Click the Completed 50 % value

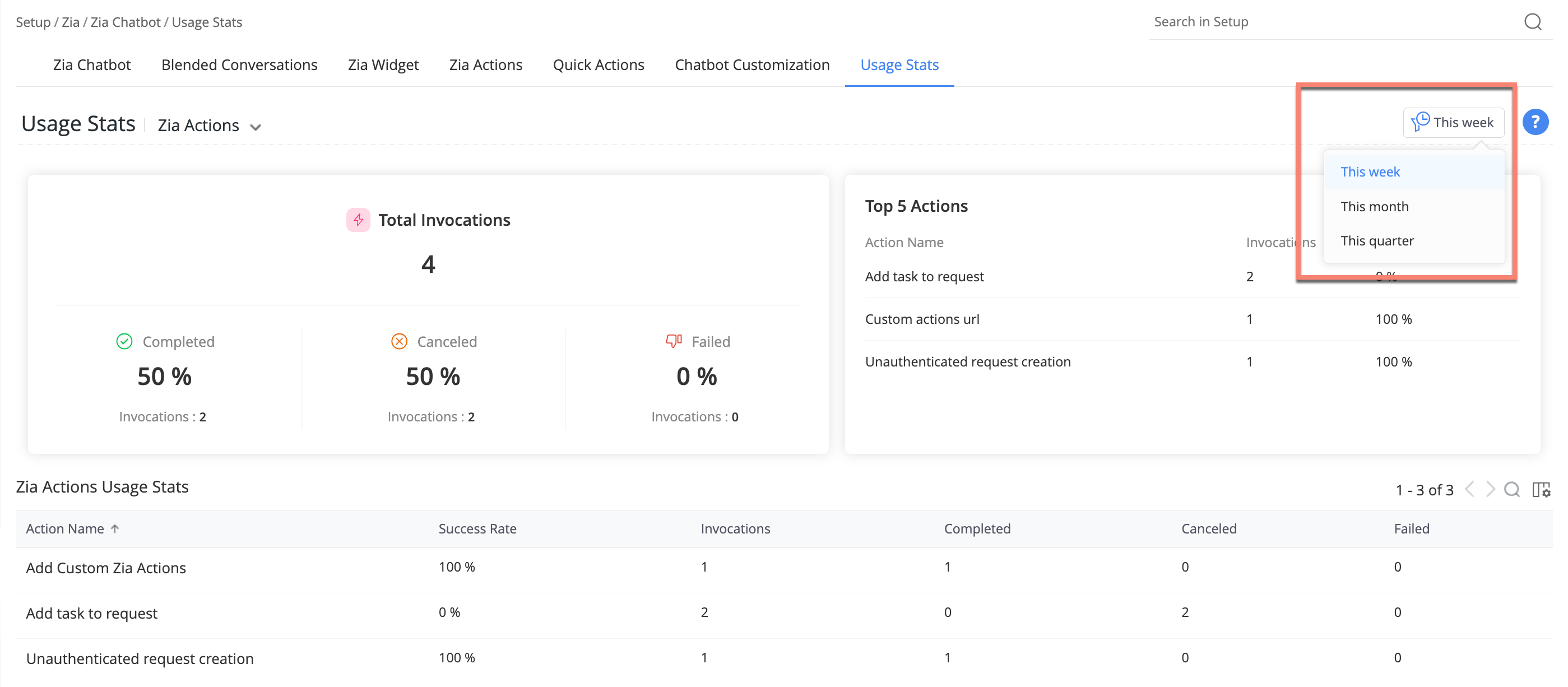(x=164, y=376)
